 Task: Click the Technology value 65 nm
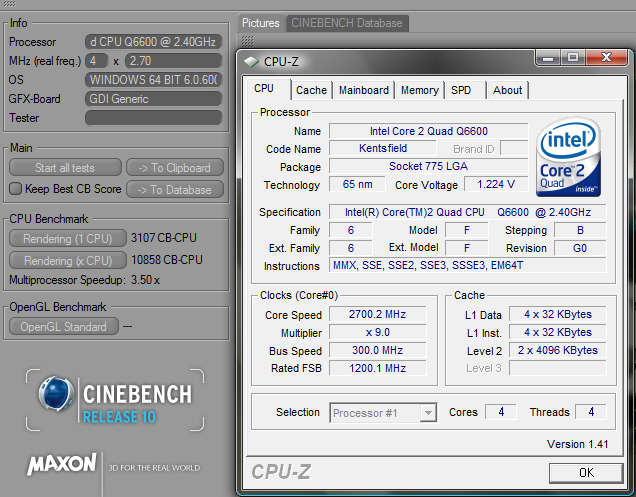point(357,184)
